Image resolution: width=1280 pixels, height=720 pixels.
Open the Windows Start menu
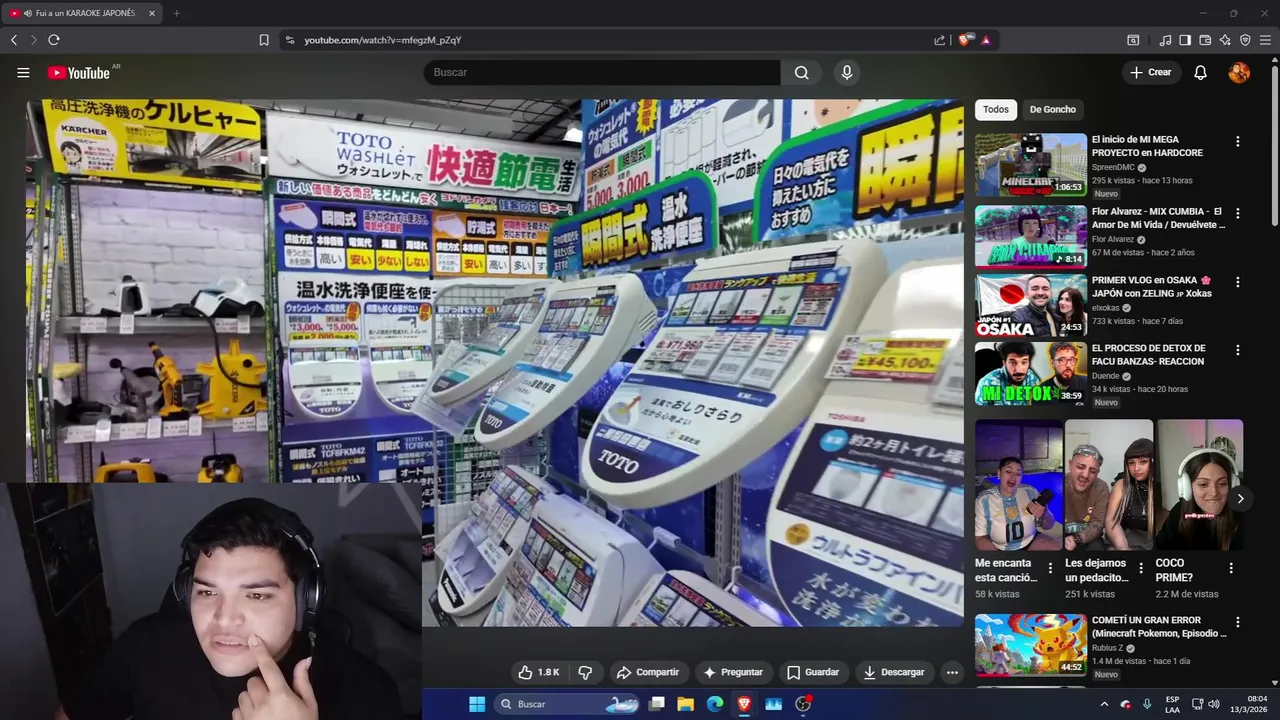[477, 704]
